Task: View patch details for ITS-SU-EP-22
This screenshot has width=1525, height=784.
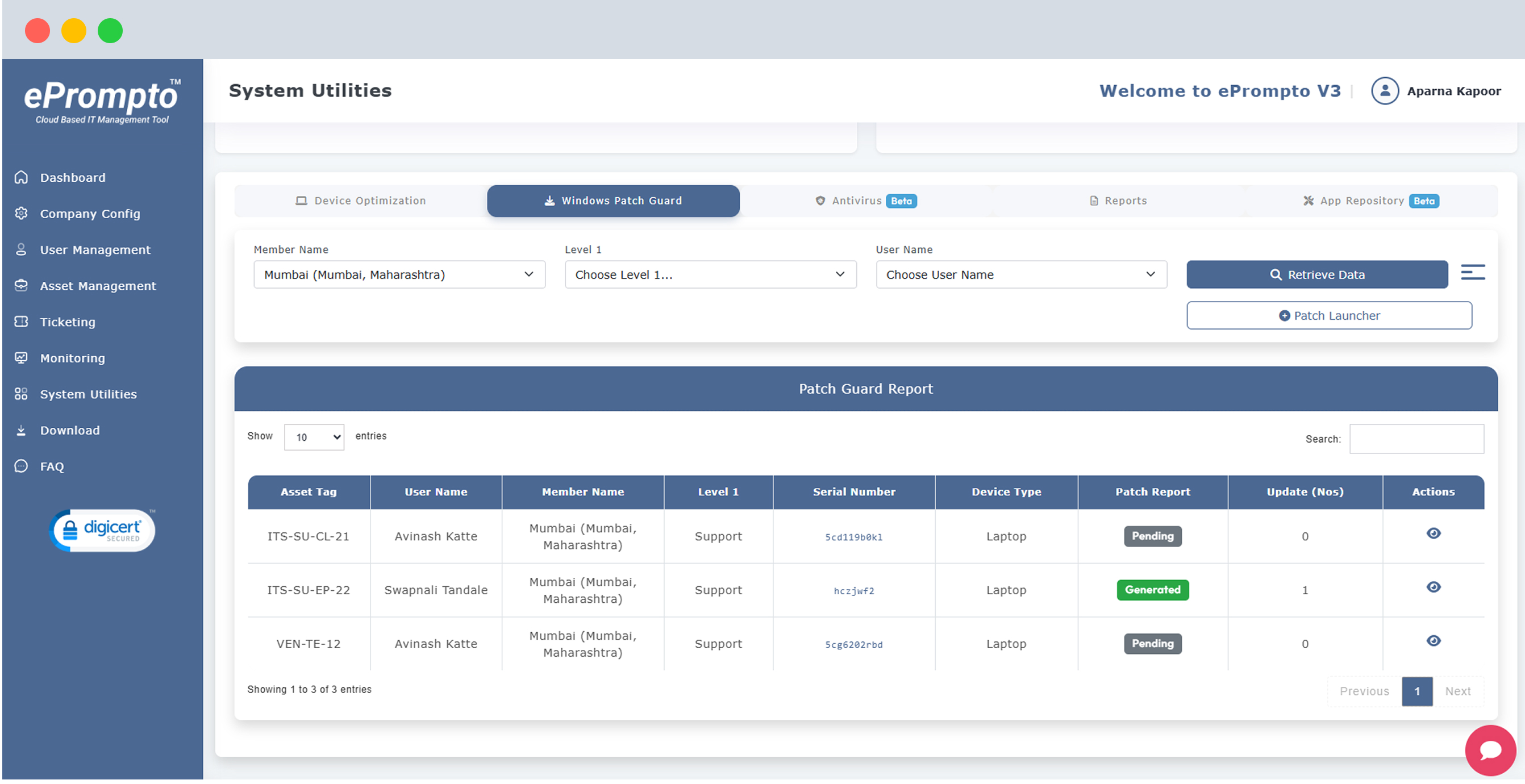Action: point(1434,587)
